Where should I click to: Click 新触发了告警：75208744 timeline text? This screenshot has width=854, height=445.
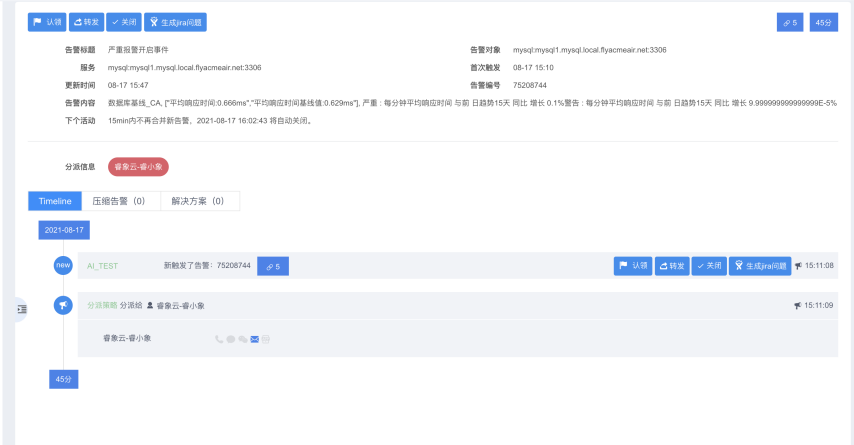tap(208, 266)
